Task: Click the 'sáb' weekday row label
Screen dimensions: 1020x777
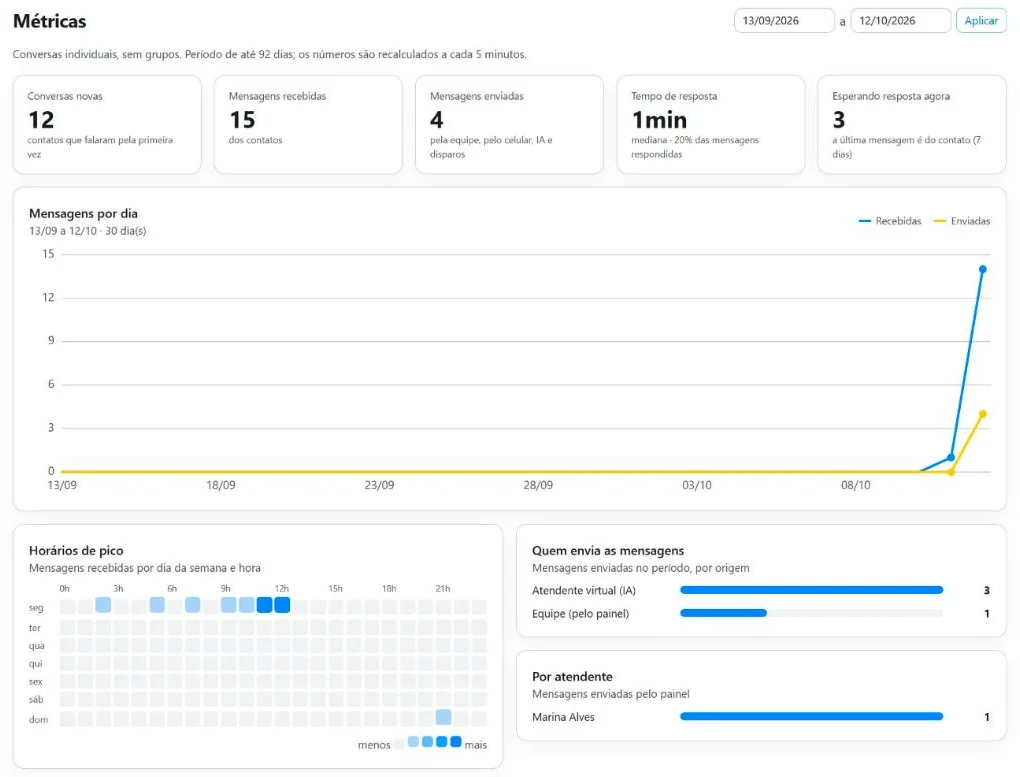Action: [36, 700]
